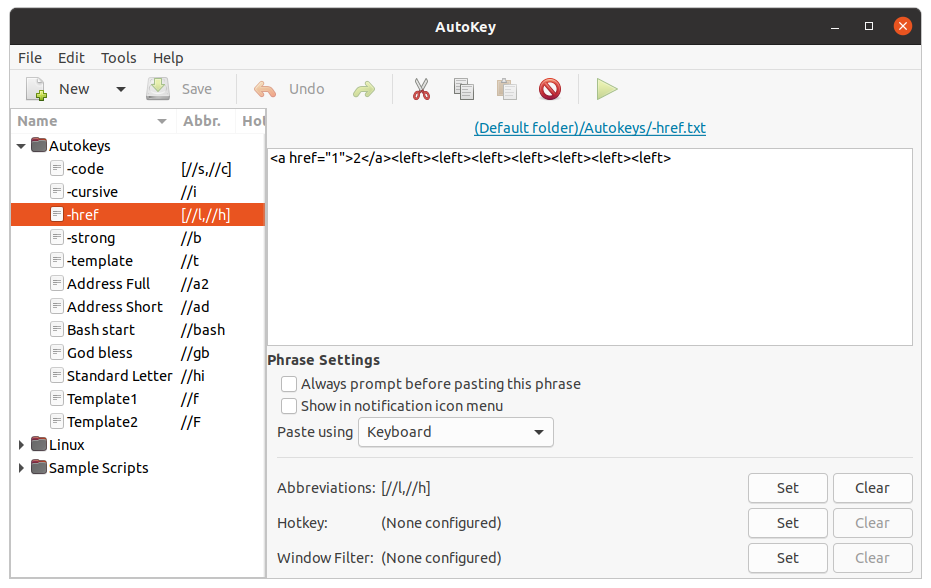Save the phrase using the Save icon
931x588 pixels.
157,88
